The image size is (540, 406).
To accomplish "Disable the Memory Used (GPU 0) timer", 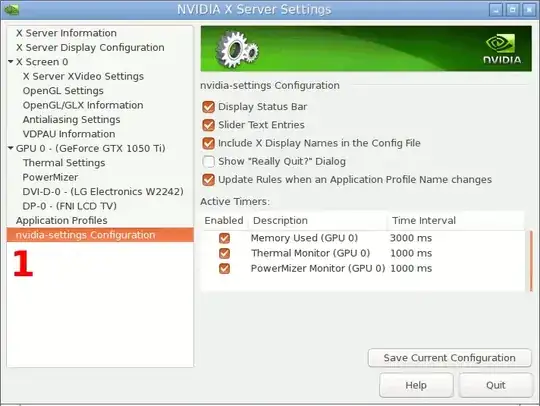I will point(225,238).
